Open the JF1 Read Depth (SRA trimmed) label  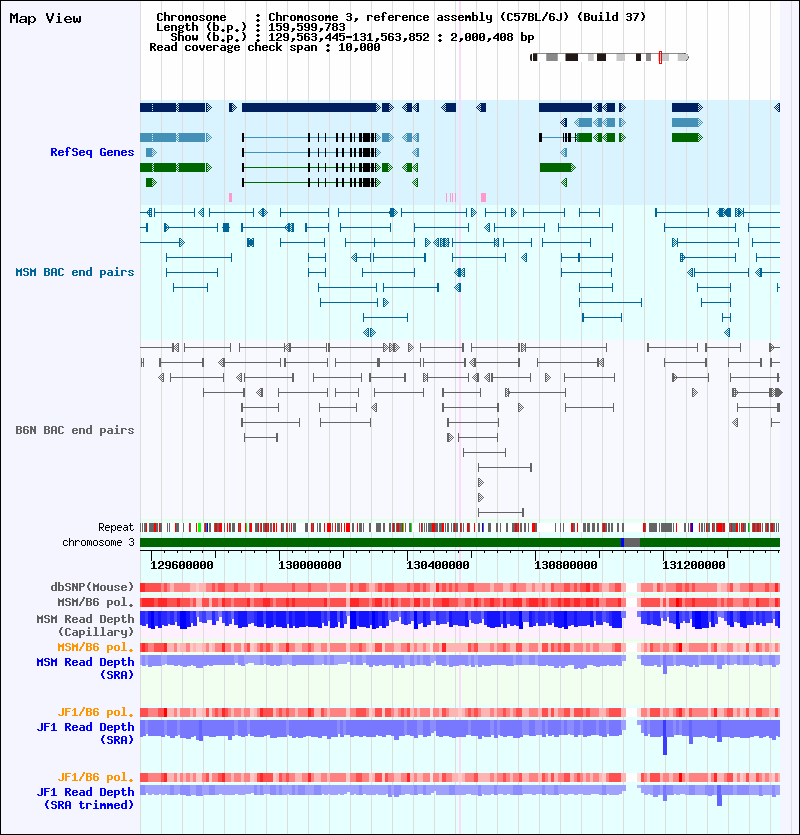click(x=85, y=798)
